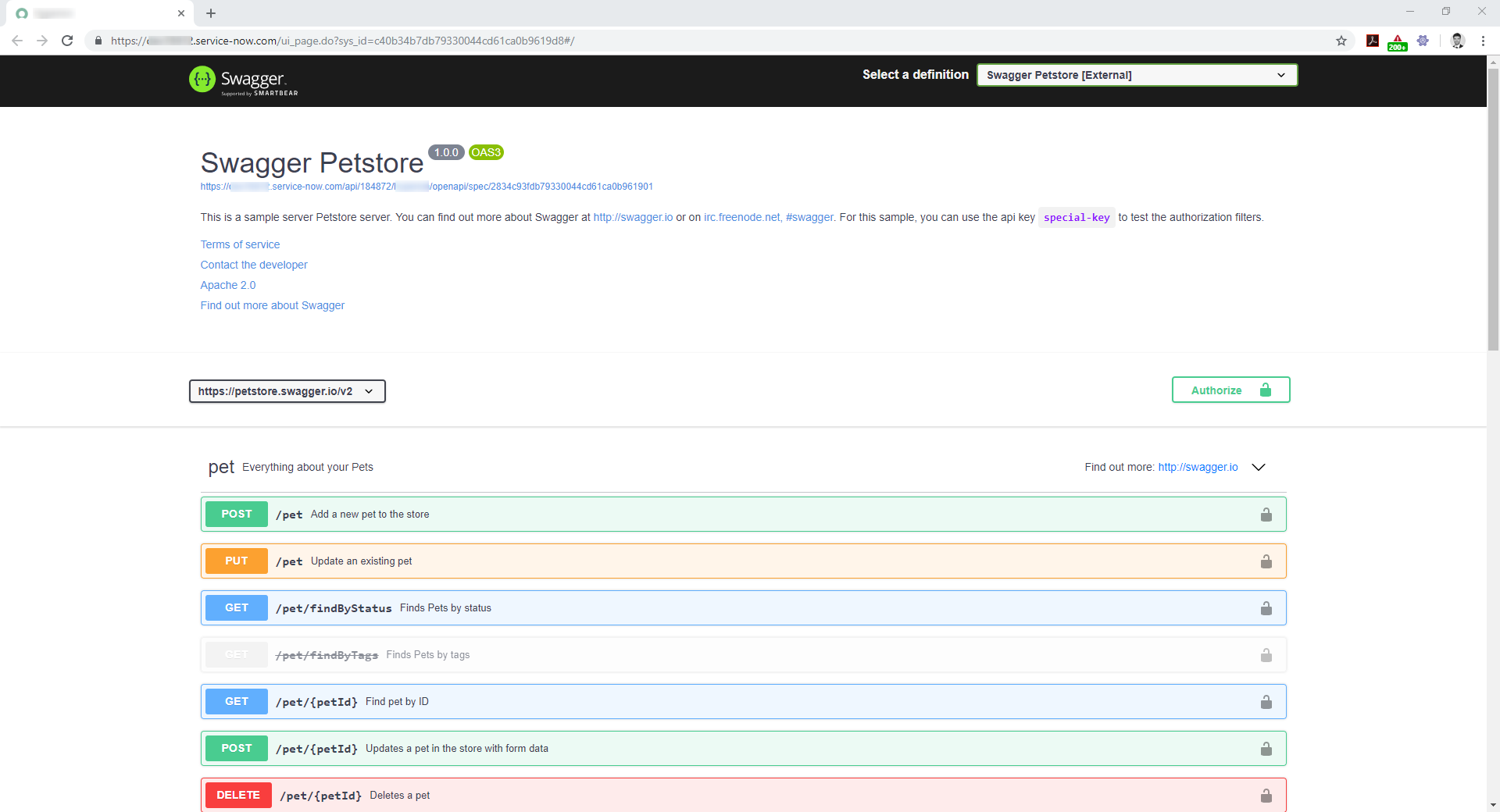The height and width of the screenshot is (812, 1500).
Task: View site security info via padlock
Action: (x=98, y=41)
